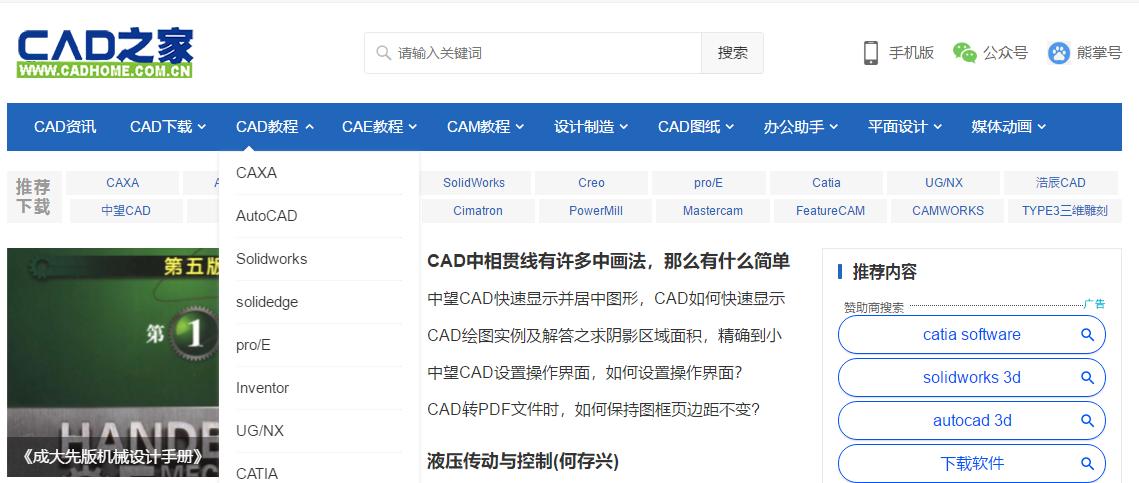The width and height of the screenshot is (1139, 483).
Task: Open the TYPE3三维雕刻 download link
Action: [x=1064, y=211]
